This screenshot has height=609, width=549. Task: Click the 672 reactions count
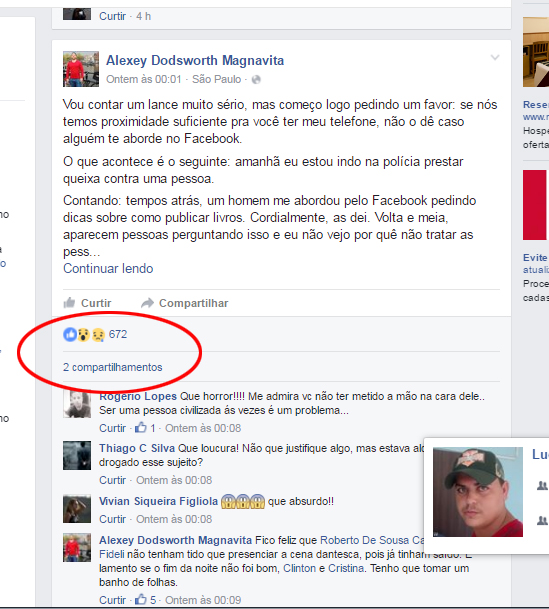[x=118, y=334]
